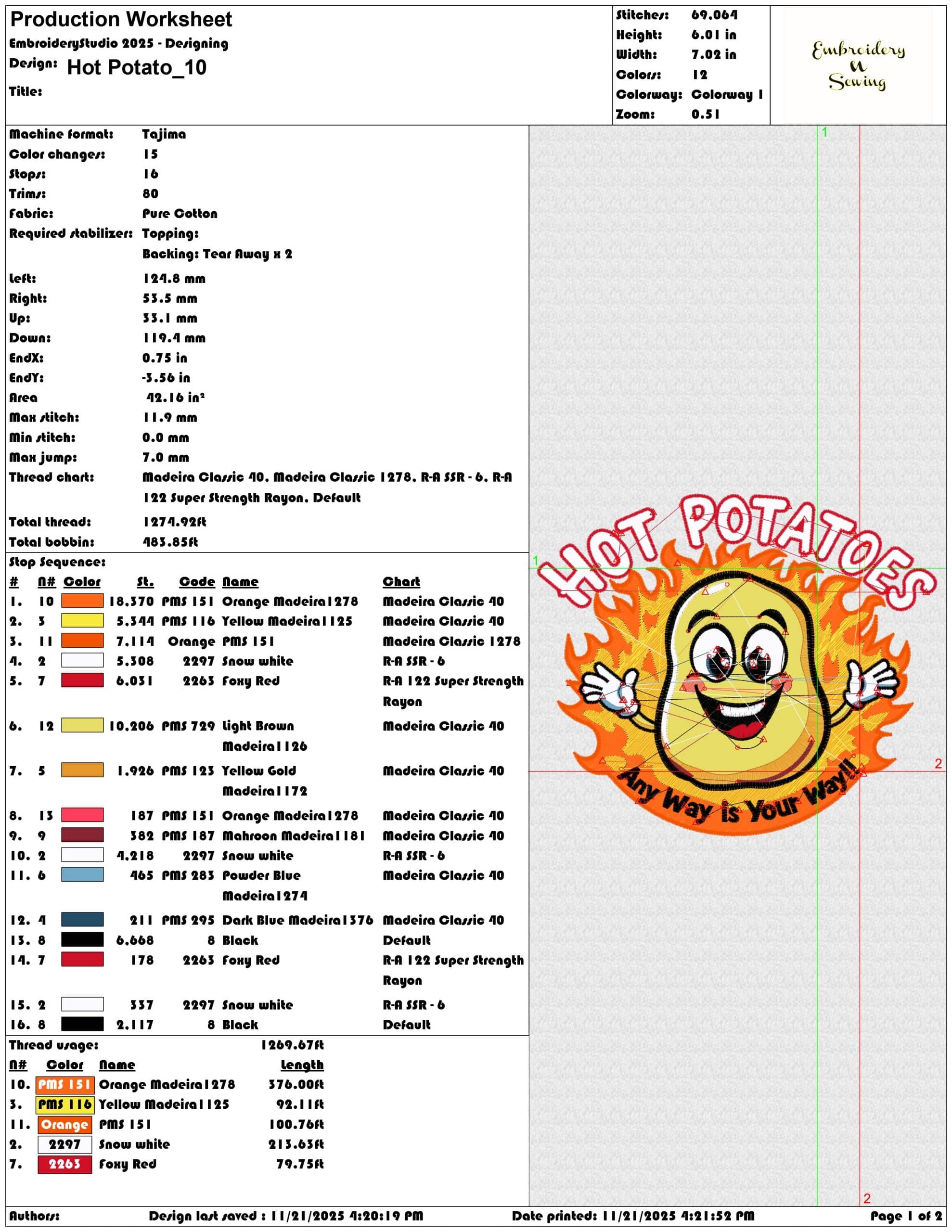Click the Date printed timestamp

pyautogui.click(x=633, y=1216)
